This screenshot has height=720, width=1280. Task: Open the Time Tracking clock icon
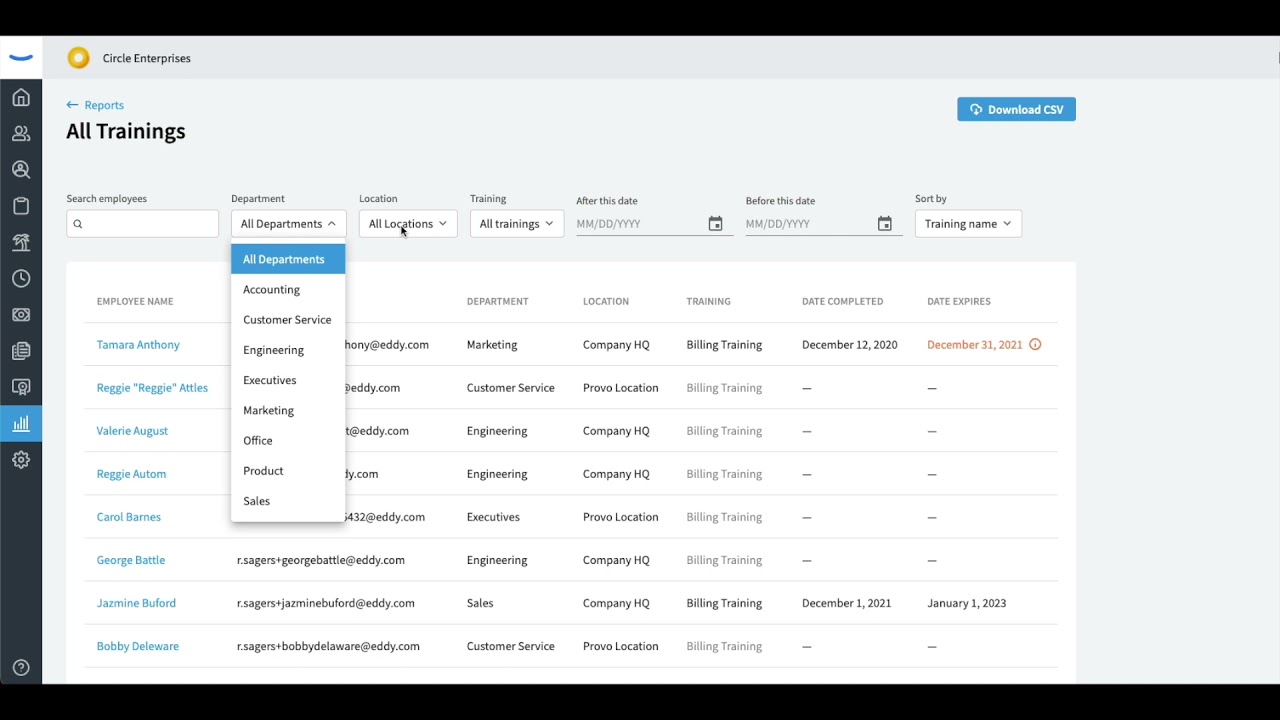pyautogui.click(x=21, y=278)
